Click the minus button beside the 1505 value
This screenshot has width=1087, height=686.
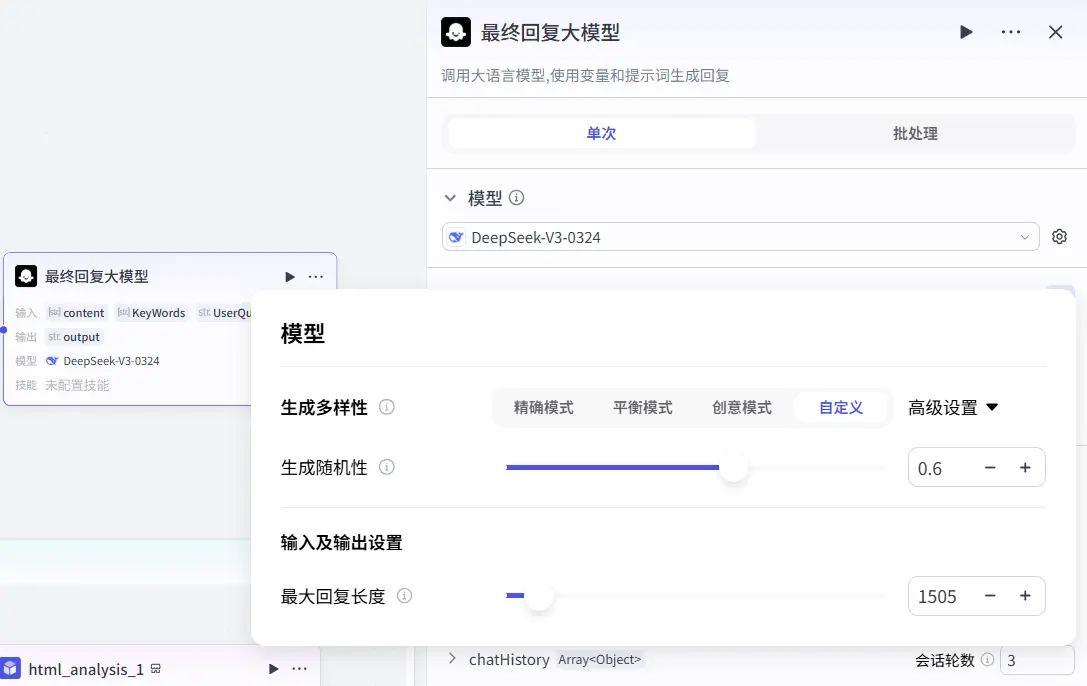pos(989,595)
